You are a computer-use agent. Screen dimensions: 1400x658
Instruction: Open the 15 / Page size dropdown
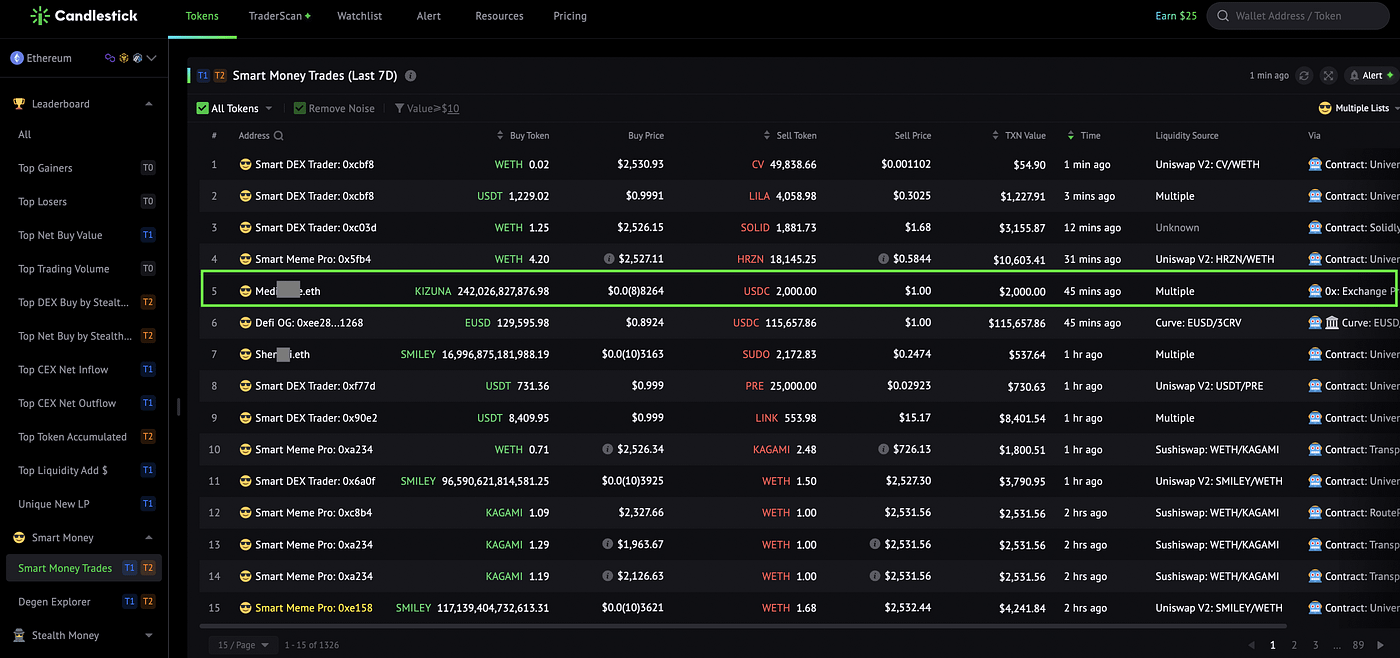[243, 645]
